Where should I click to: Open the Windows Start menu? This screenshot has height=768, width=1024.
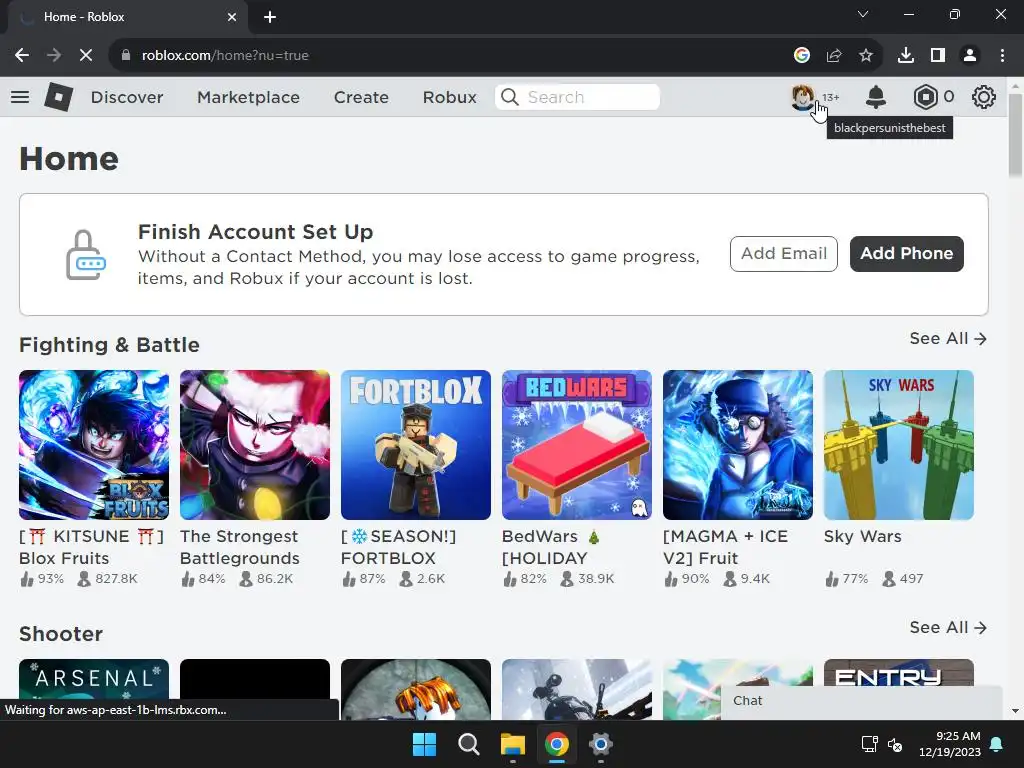coord(424,744)
